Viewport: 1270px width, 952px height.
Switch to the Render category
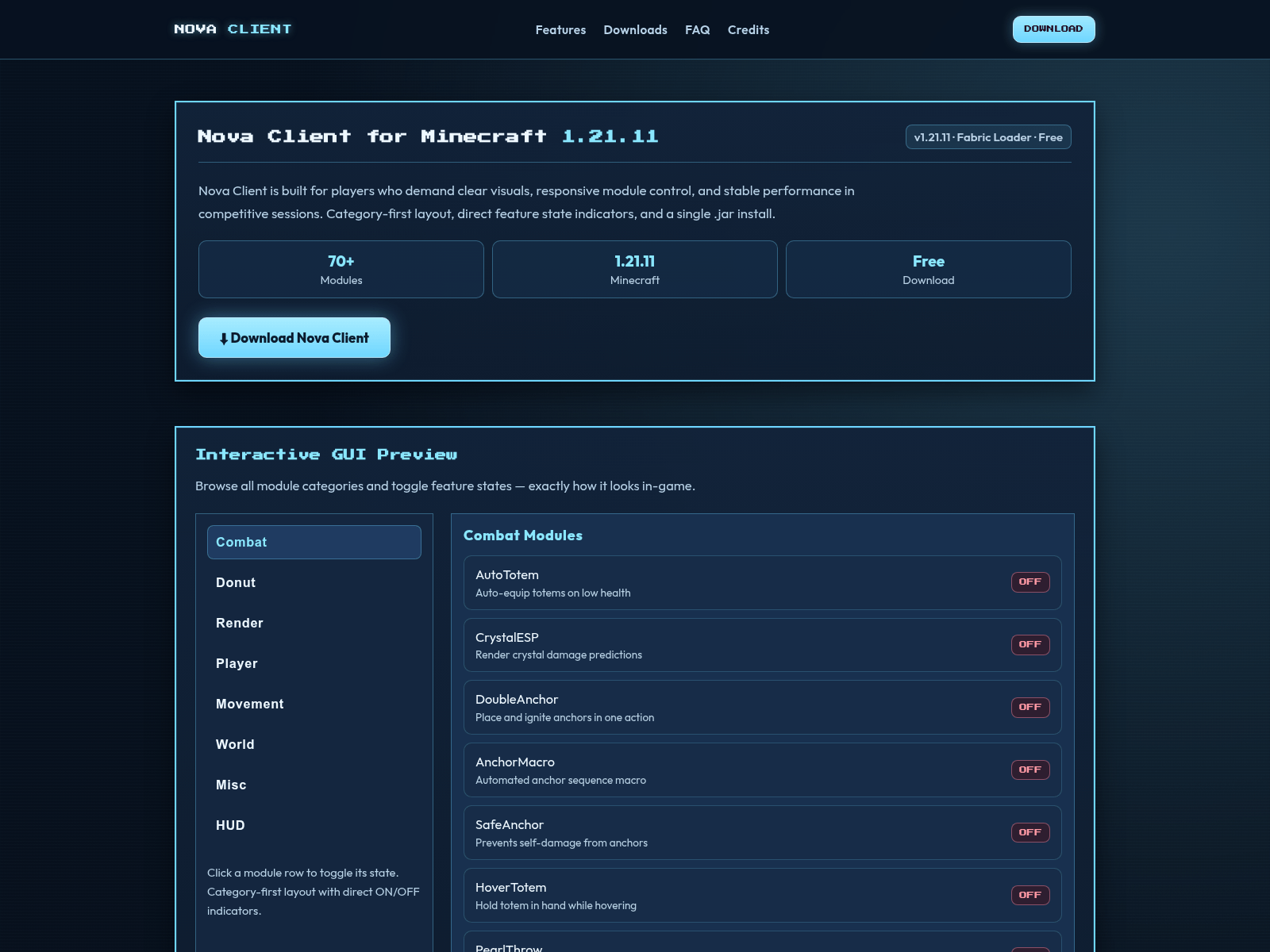[314, 623]
